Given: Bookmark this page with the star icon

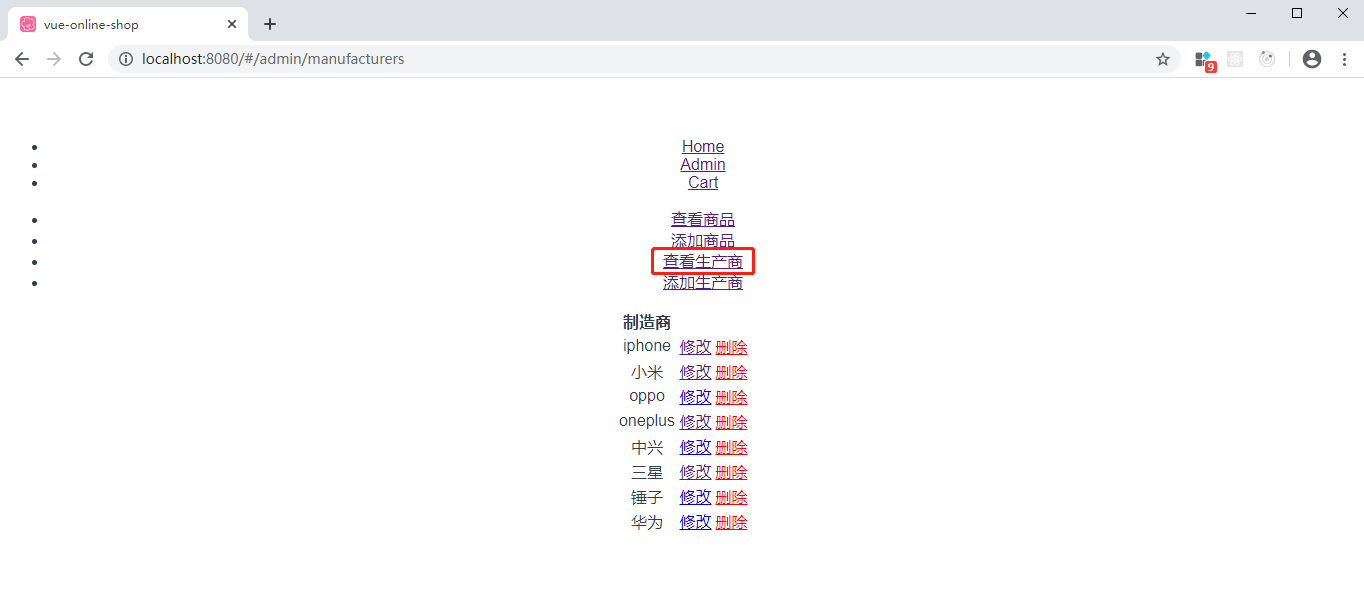Looking at the screenshot, I should coord(1163,59).
